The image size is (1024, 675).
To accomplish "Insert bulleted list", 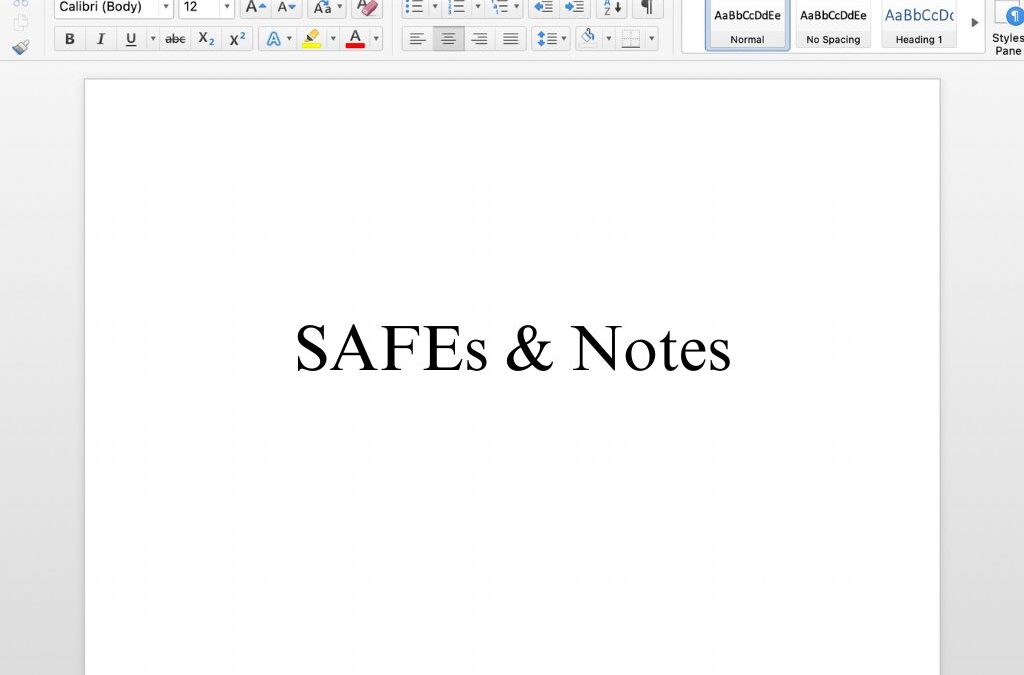I will click(415, 7).
